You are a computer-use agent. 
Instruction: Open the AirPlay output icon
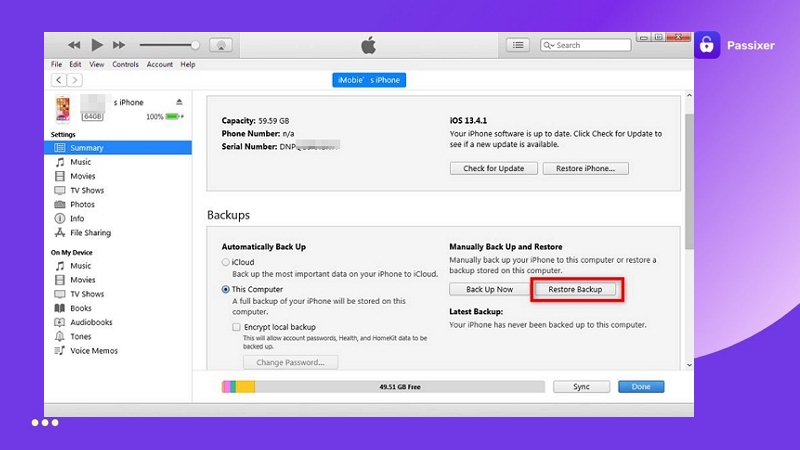coord(221,45)
